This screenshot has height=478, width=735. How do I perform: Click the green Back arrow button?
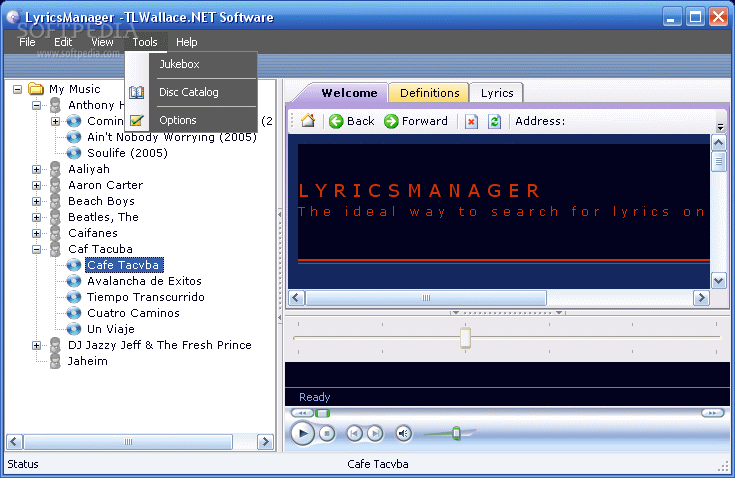point(336,121)
